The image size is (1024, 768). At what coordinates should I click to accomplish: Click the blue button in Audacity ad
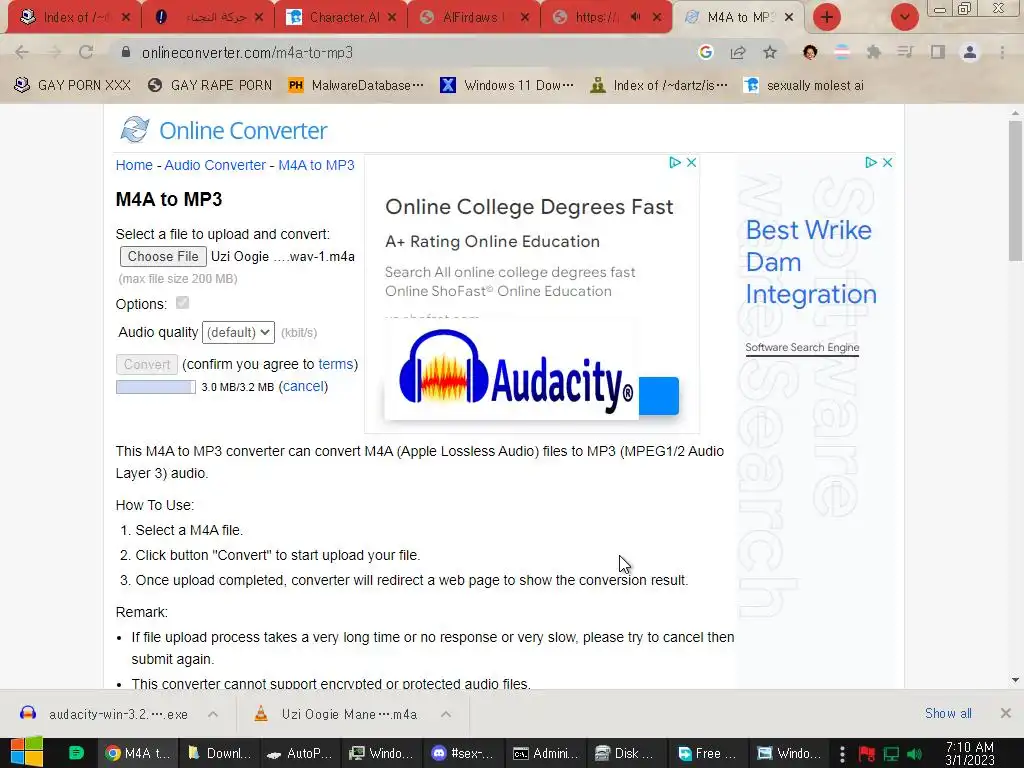658,396
